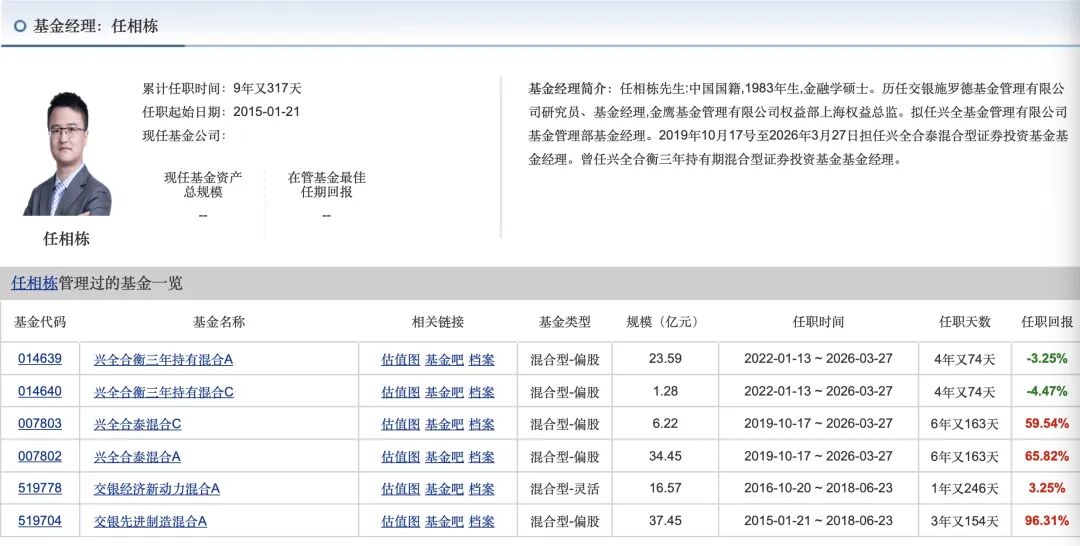Click the 23.59 fund size cell
Image resolution: width=1080 pixels, height=546 pixels.
(665, 359)
